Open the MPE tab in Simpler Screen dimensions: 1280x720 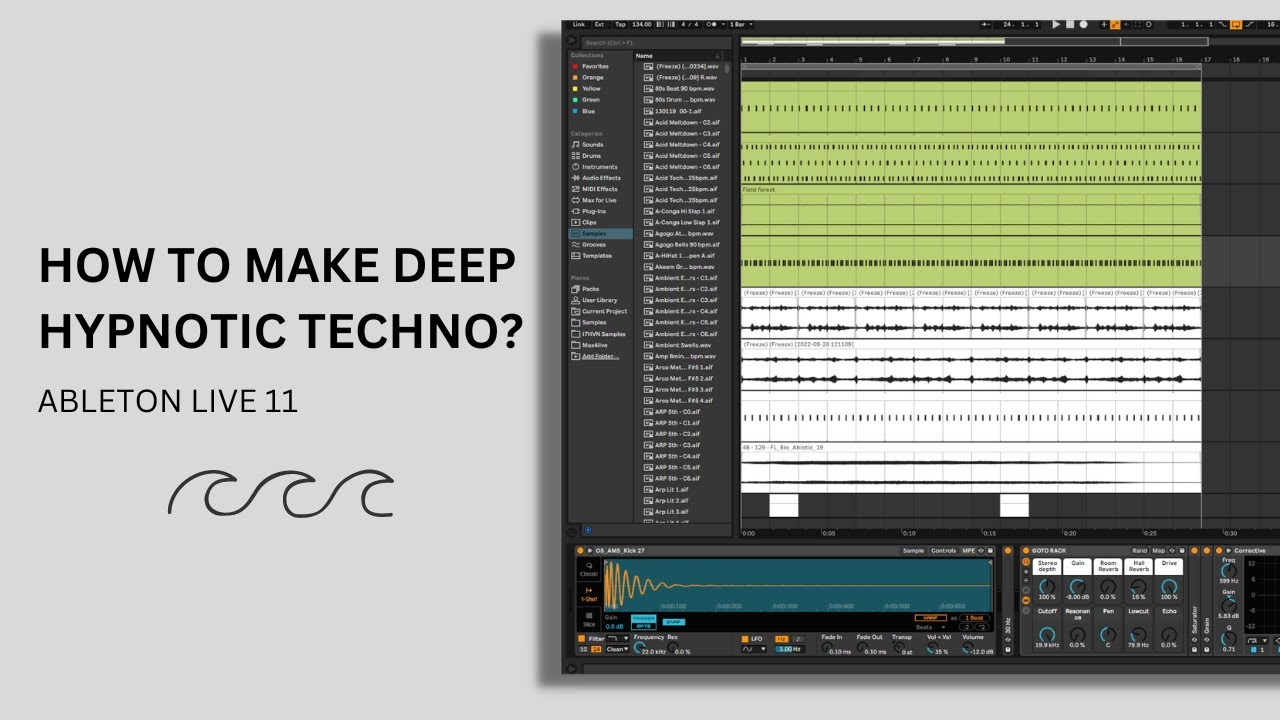click(x=969, y=551)
